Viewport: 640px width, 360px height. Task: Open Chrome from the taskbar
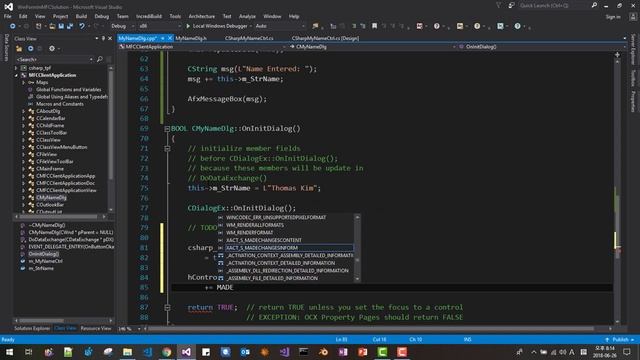tap(167, 352)
